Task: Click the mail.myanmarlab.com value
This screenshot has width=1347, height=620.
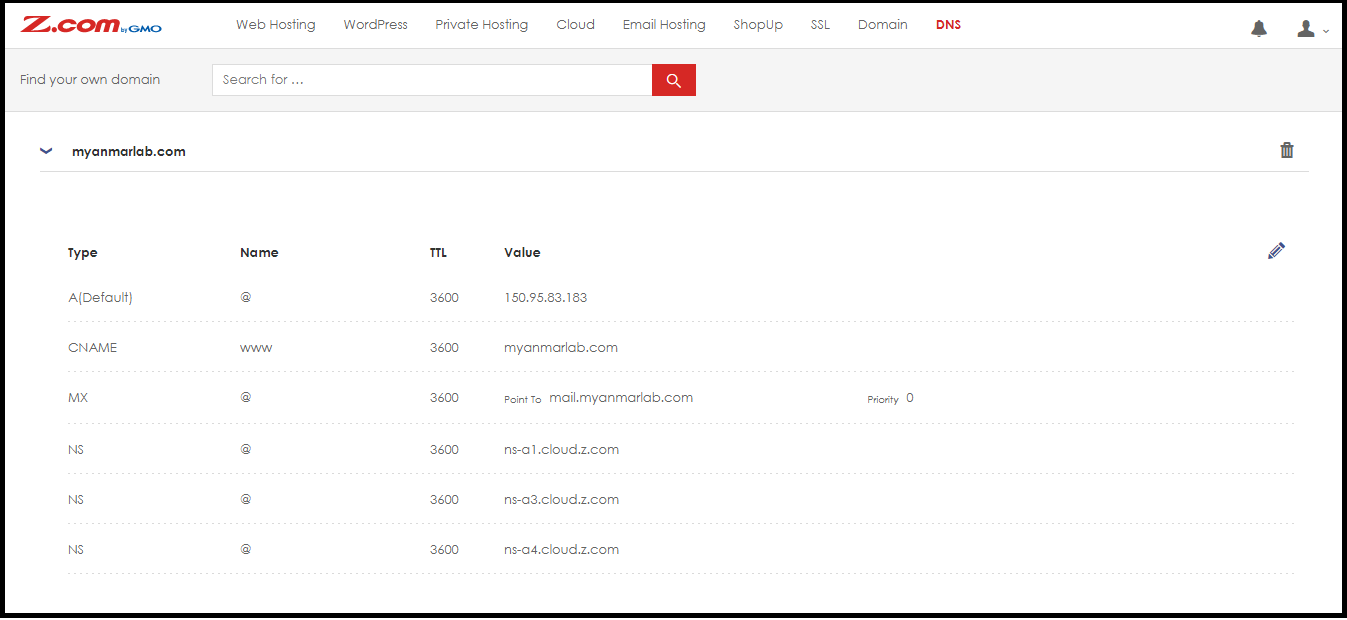Action: 621,398
